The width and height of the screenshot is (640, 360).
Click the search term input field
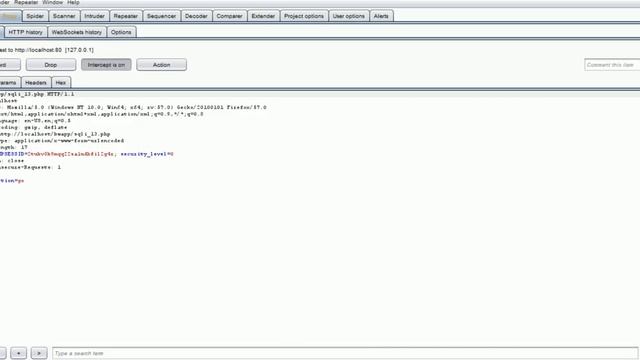345,353
